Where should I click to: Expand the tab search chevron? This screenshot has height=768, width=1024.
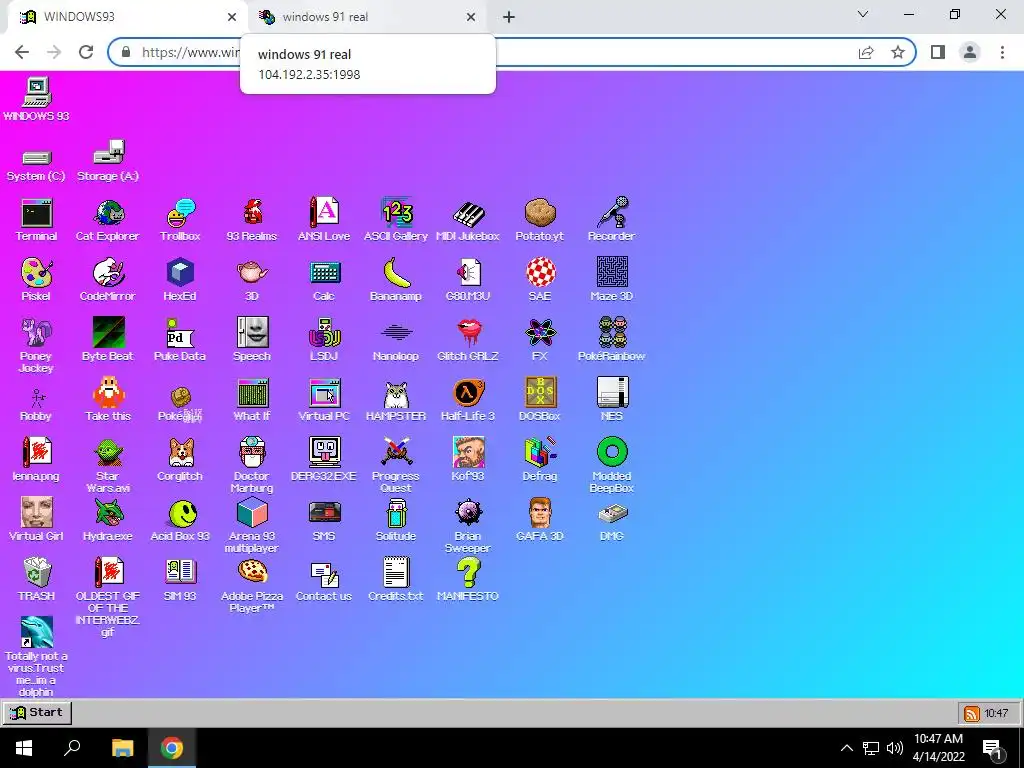click(x=863, y=14)
